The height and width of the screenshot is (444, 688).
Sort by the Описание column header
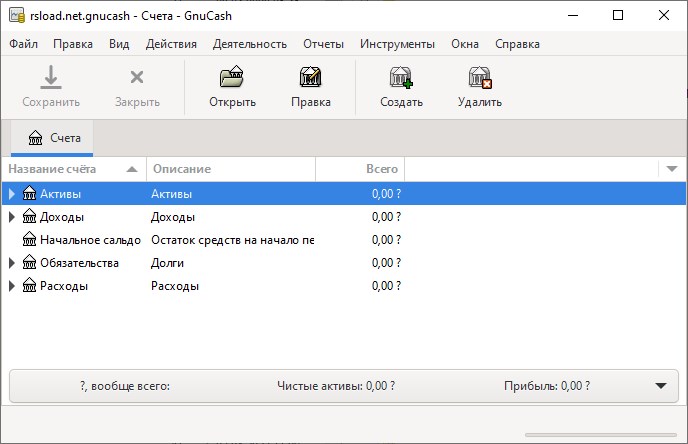tap(231, 169)
